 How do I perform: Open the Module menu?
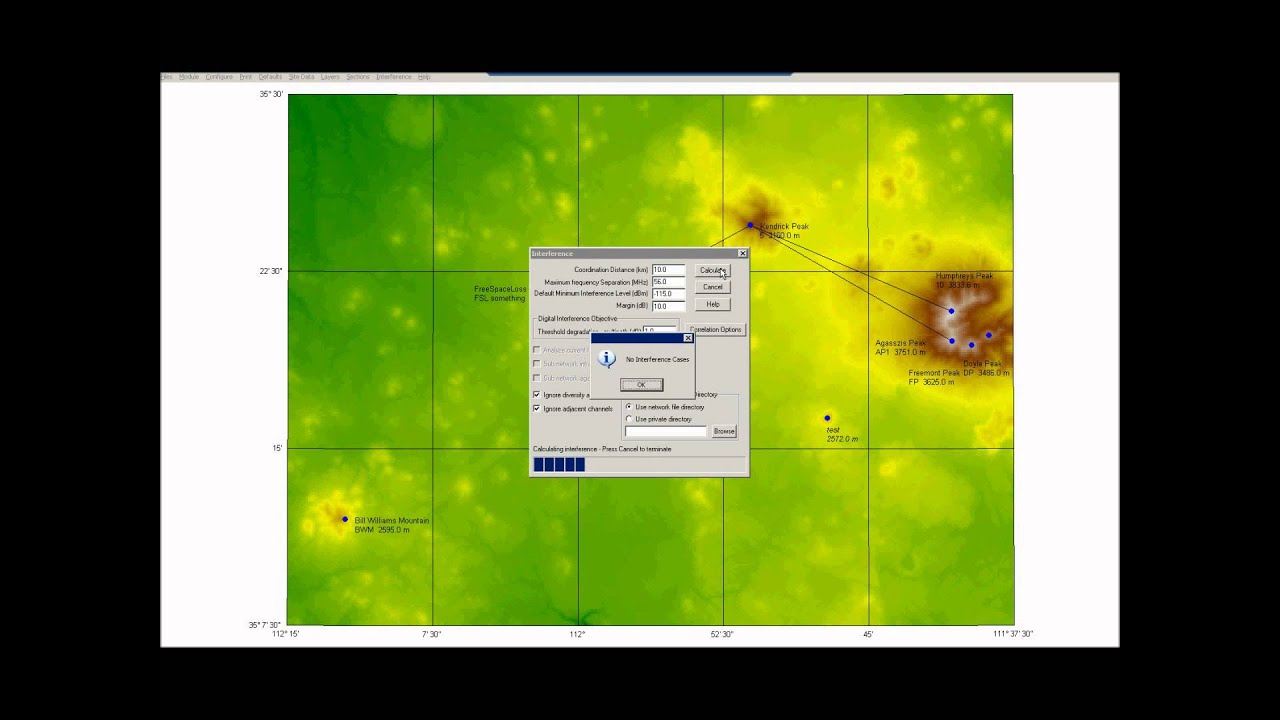189,77
